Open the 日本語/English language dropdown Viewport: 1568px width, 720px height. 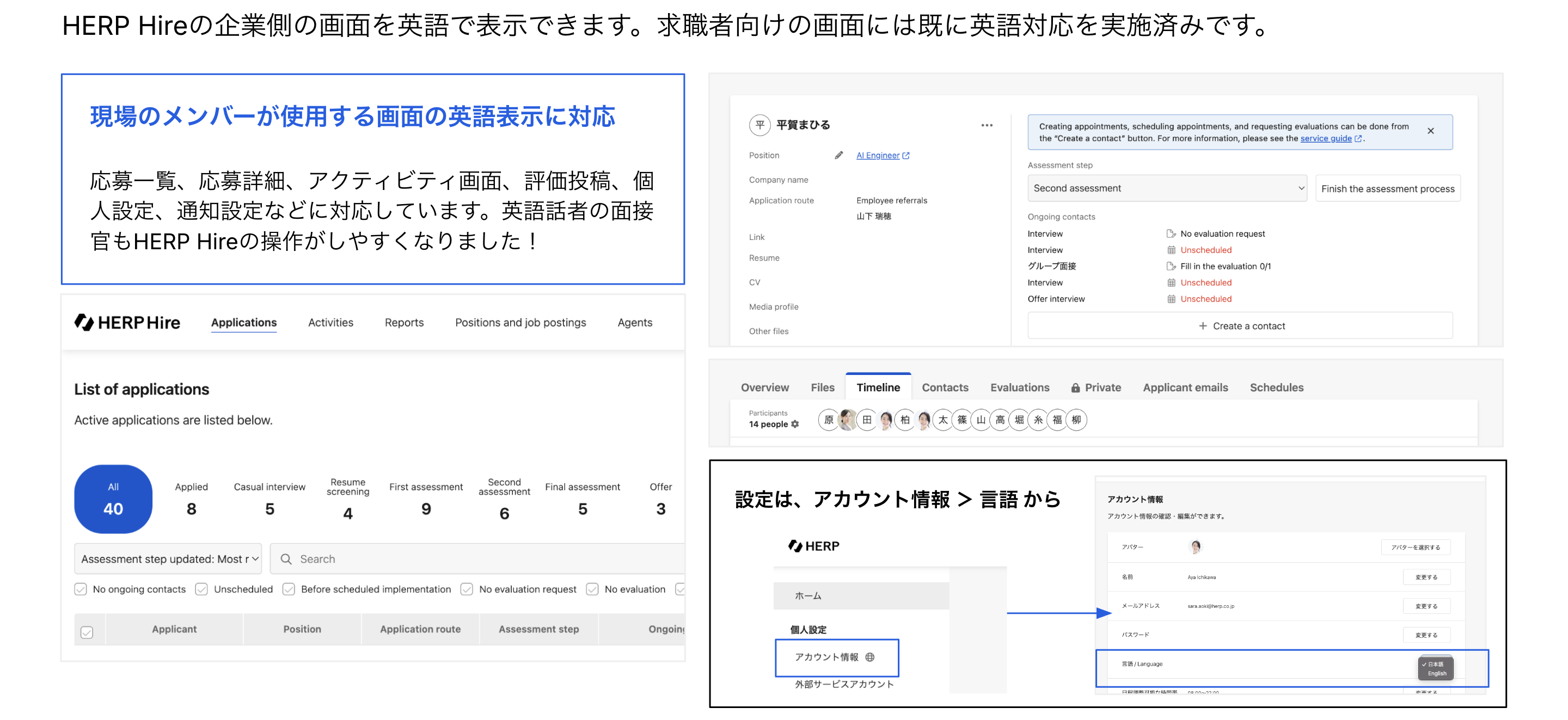1435,668
